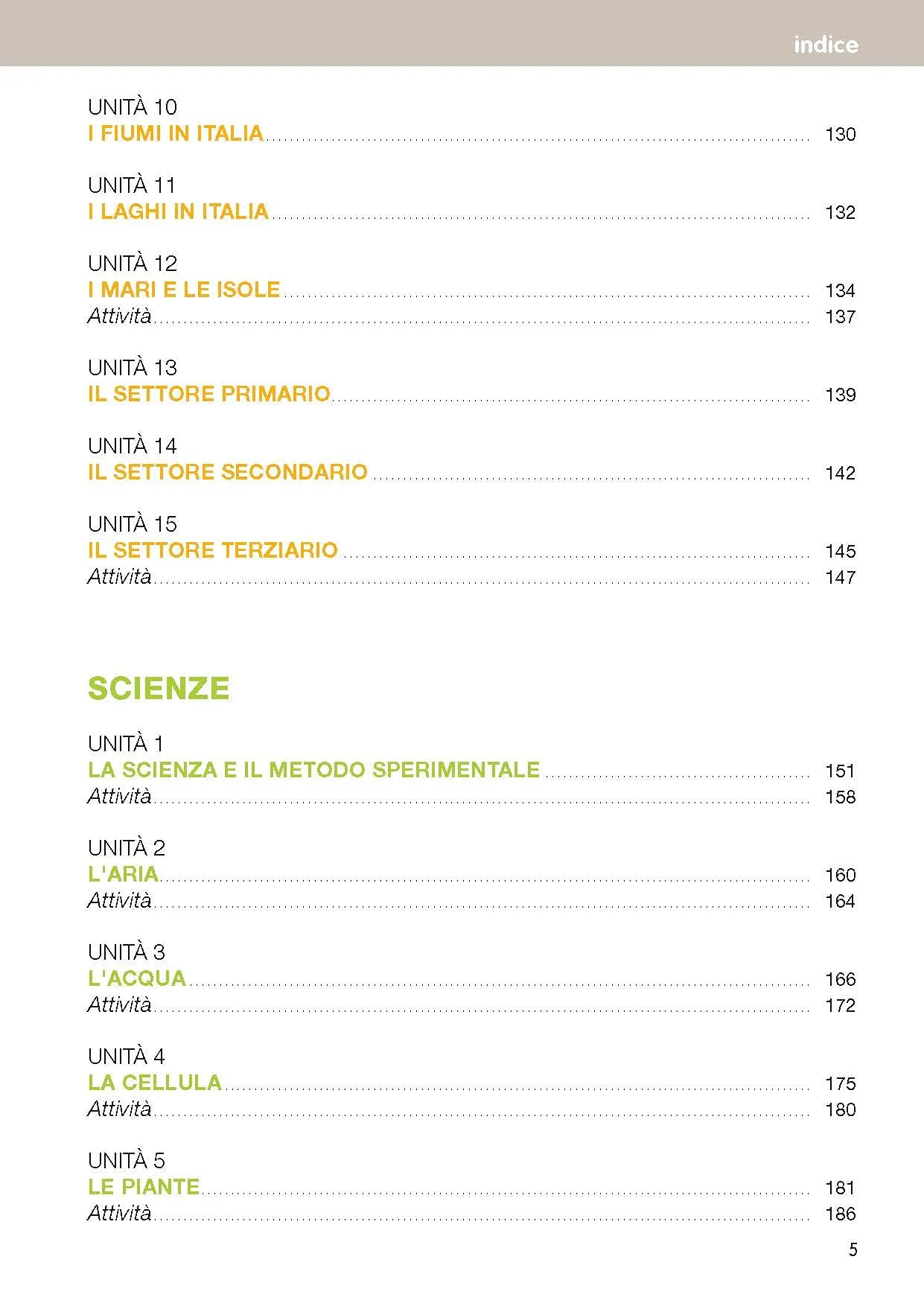Click the UNITÀ 13 label
This screenshot has width=924, height=1306.
[x=133, y=368]
